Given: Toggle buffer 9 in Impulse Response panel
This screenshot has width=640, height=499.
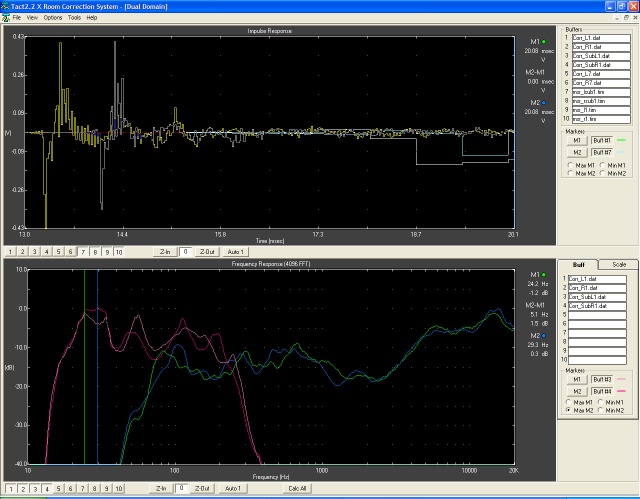Looking at the screenshot, I should [x=107, y=252].
